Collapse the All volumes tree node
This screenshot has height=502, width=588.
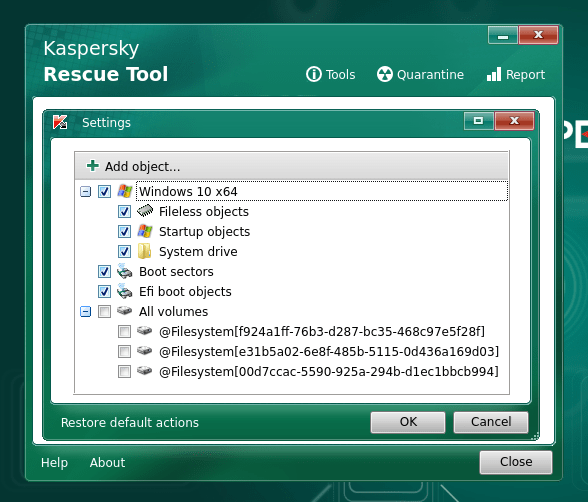pos(86,312)
